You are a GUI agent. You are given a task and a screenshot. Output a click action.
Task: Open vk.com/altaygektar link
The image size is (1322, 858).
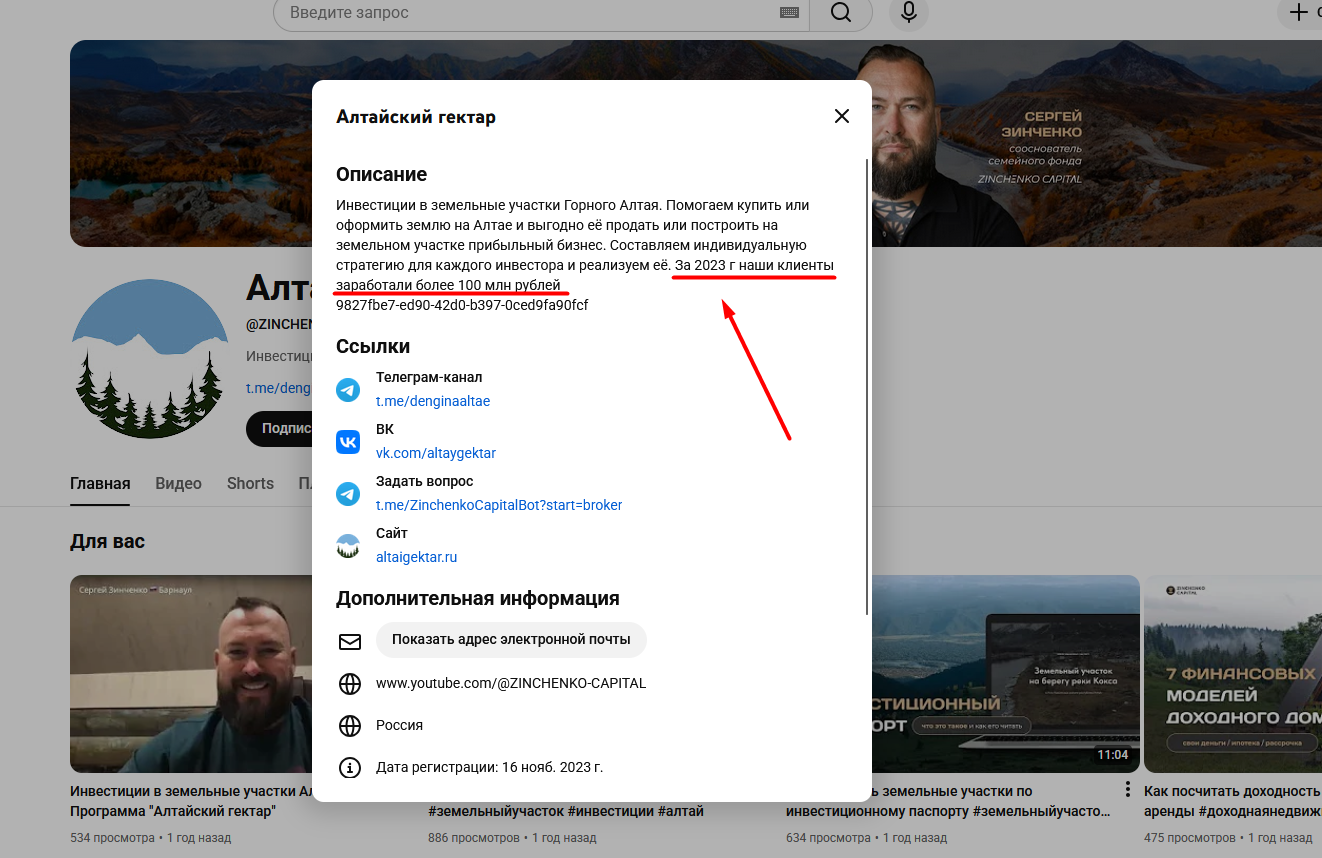pyautogui.click(x=435, y=453)
